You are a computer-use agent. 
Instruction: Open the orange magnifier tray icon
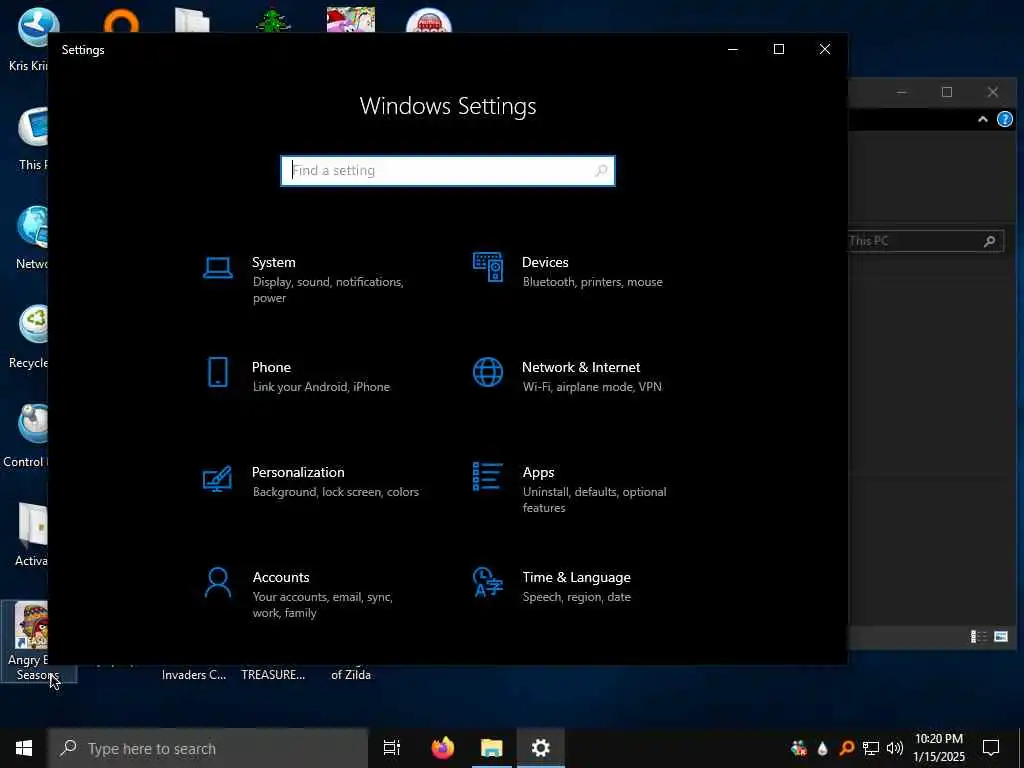click(x=846, y=748)
